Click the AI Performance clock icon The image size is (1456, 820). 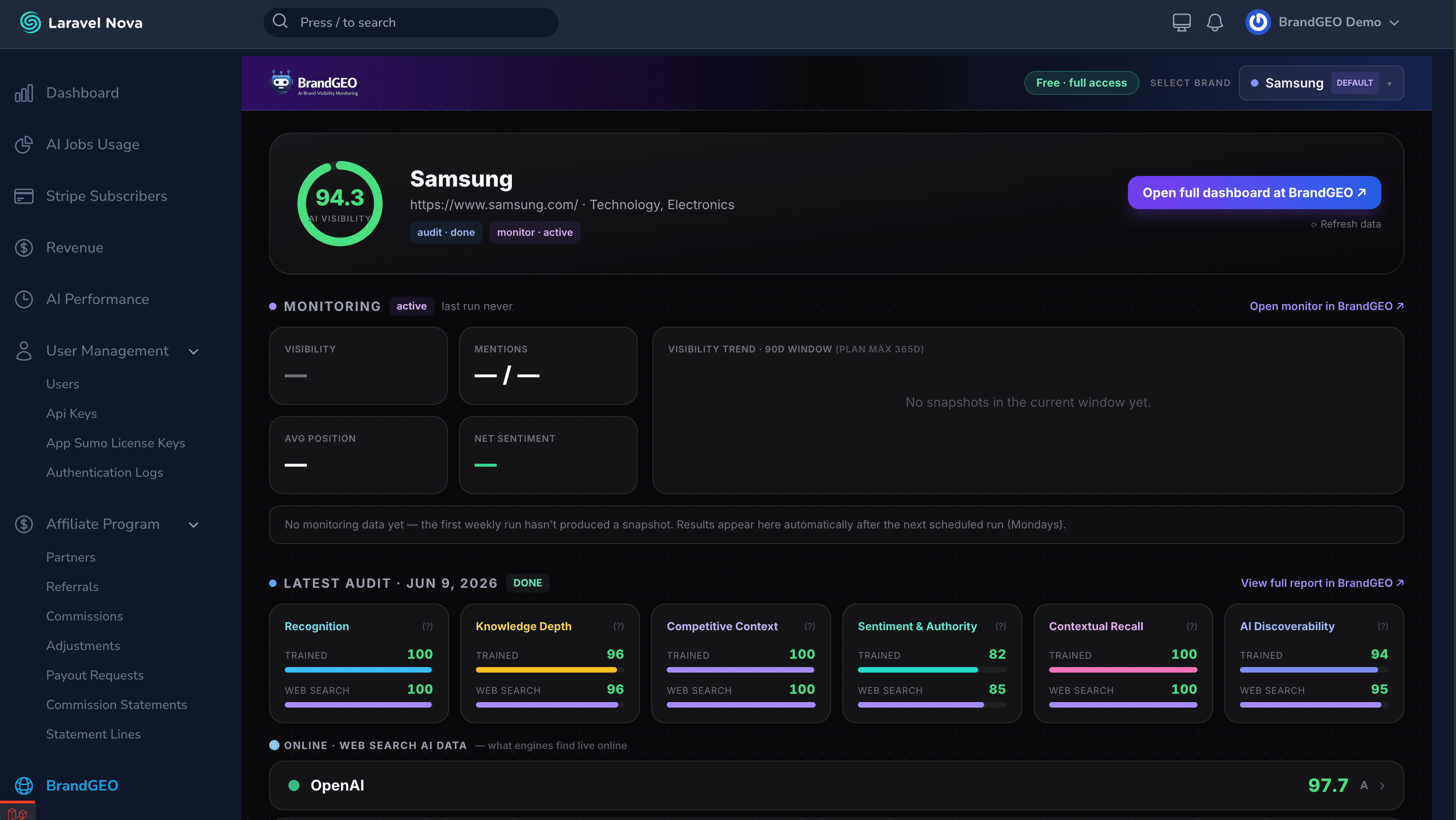(x=24, y=299)
